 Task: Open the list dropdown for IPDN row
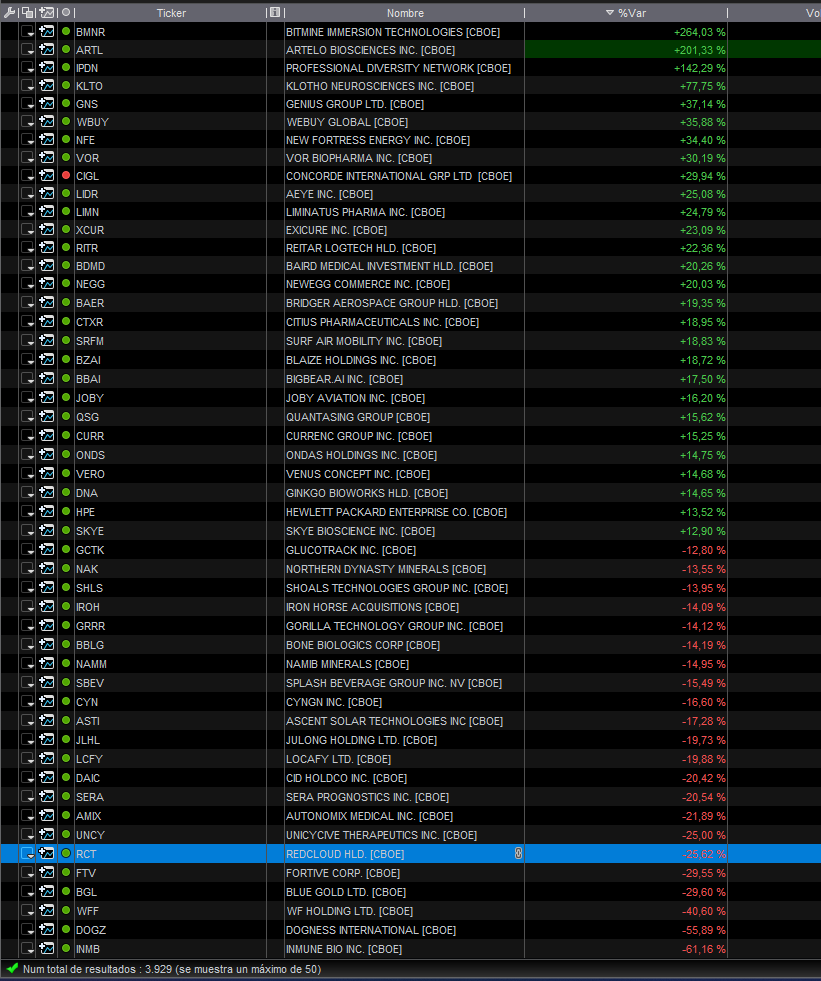tap(28, 68)
